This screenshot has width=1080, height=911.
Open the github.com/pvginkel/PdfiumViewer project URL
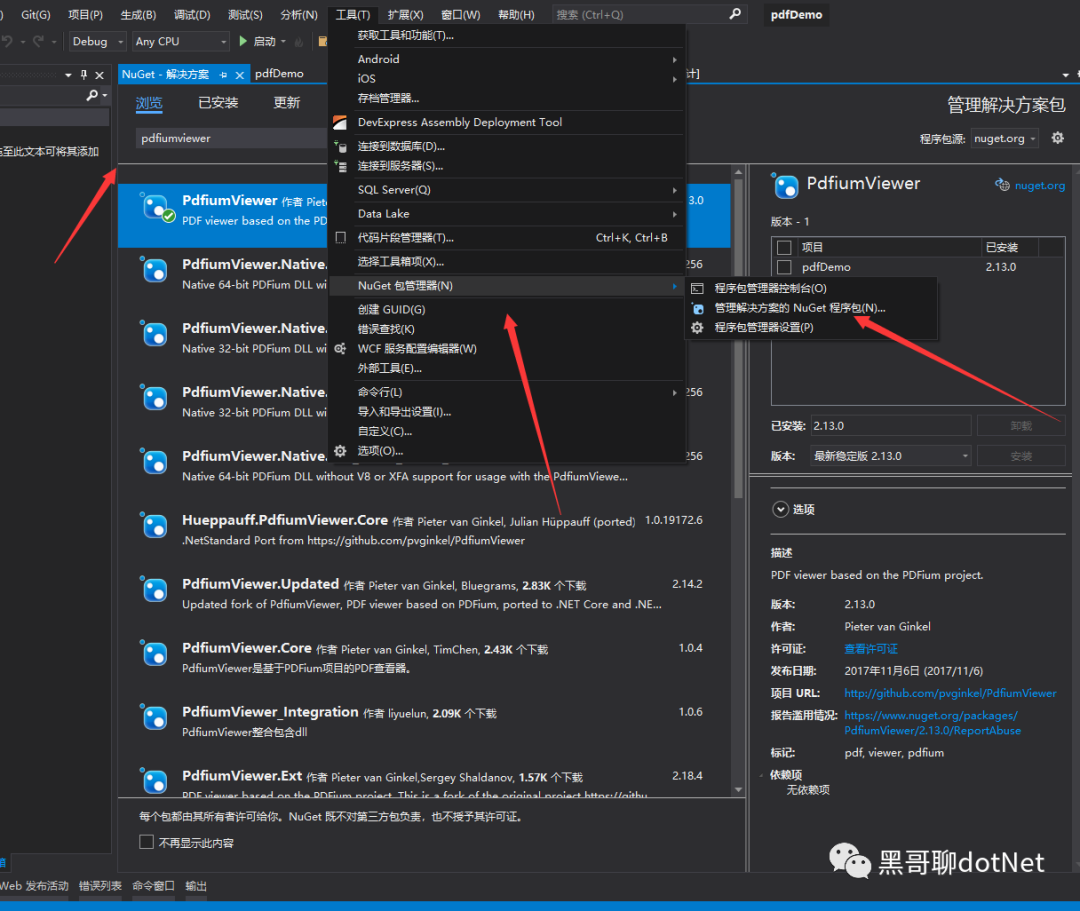click(x=951, y=693)
